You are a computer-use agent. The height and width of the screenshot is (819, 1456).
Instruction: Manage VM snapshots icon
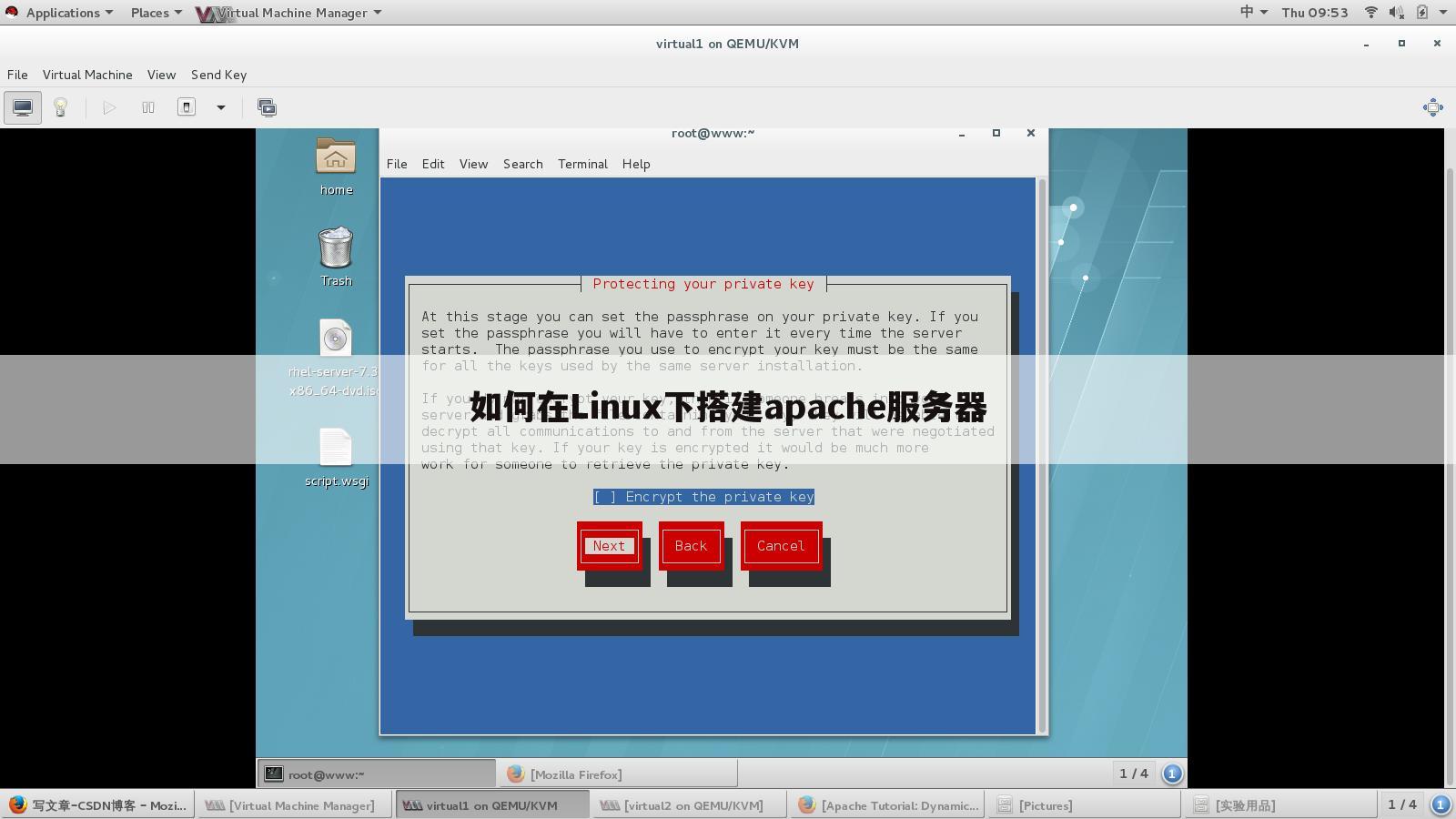(267, 107)
